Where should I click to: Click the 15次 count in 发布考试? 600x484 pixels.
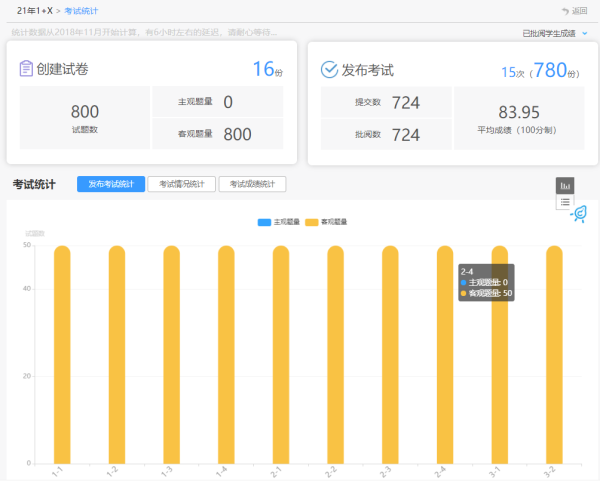point(513,72)
